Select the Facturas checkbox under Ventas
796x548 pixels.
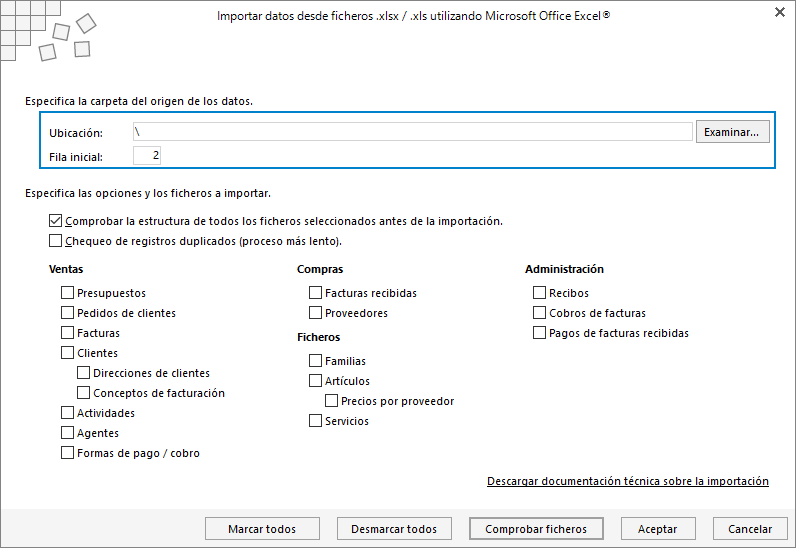67,333
